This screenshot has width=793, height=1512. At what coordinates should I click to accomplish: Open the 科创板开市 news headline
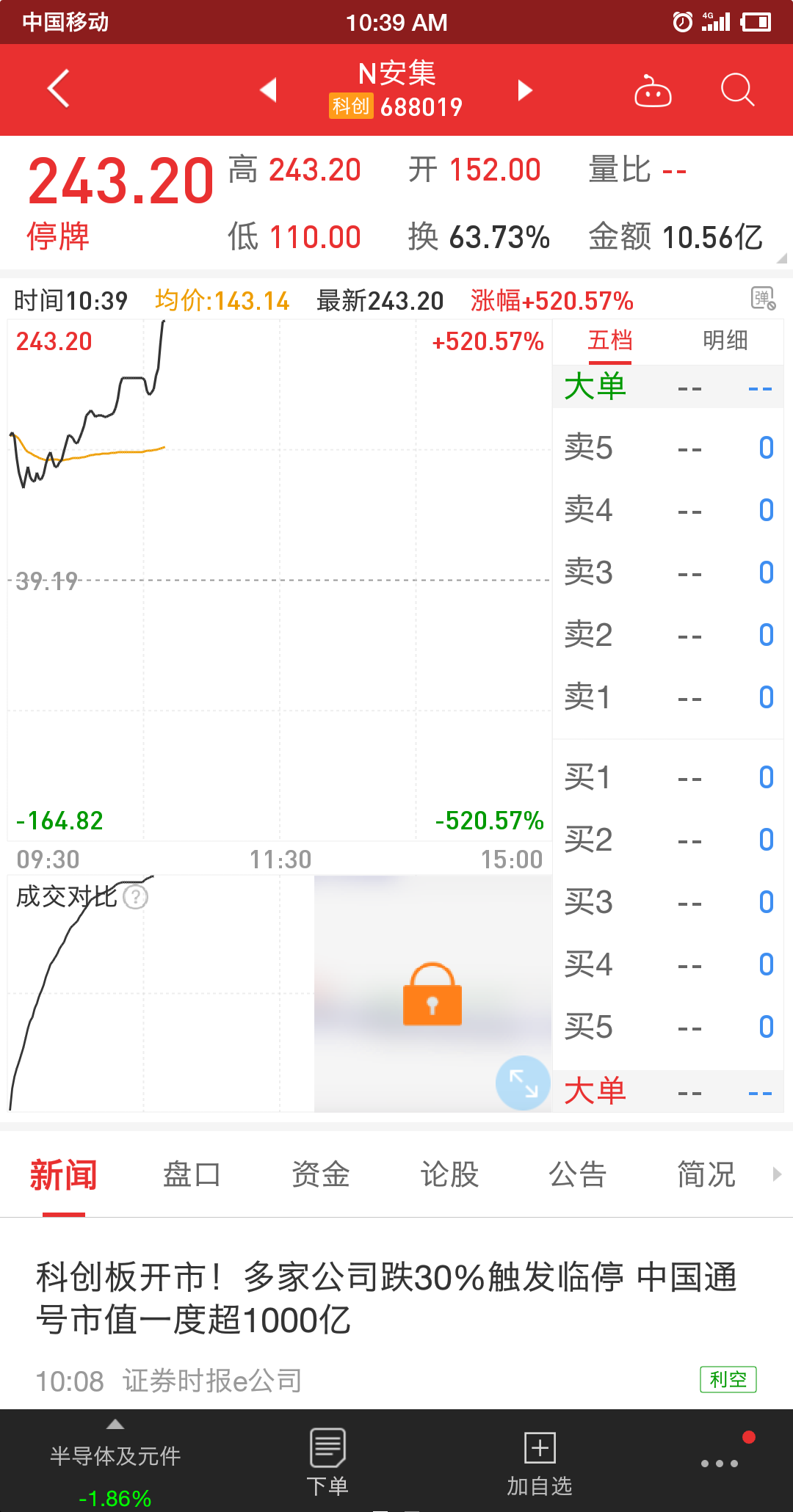point(386,1298)
